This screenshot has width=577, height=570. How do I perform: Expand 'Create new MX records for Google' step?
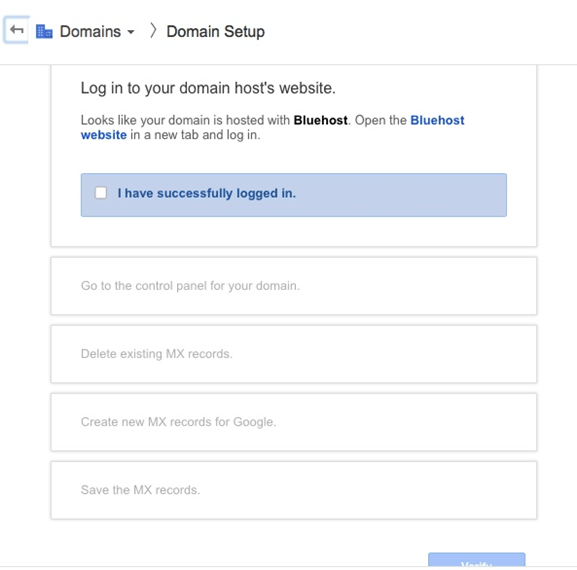pos(294,422)
